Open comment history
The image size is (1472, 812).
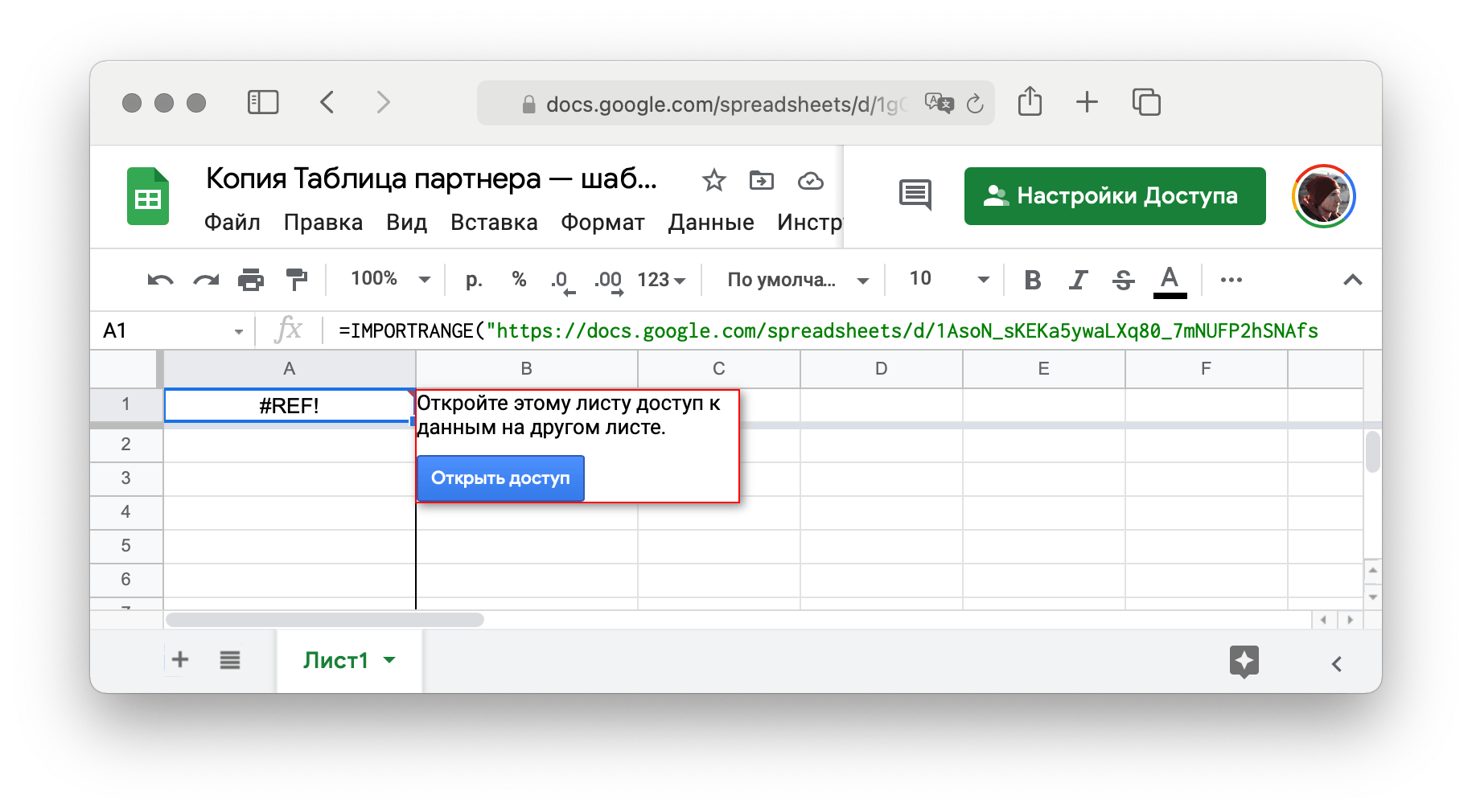[915, 195]
